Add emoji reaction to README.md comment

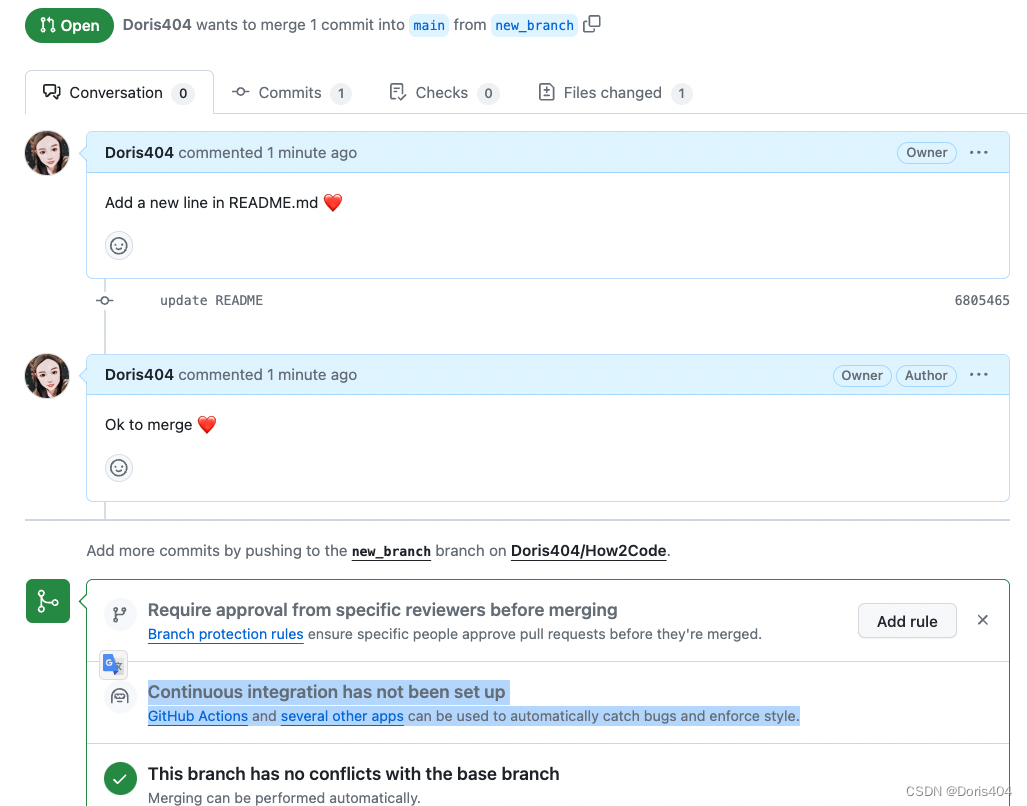pyautogui.click(x=119, y=246)
